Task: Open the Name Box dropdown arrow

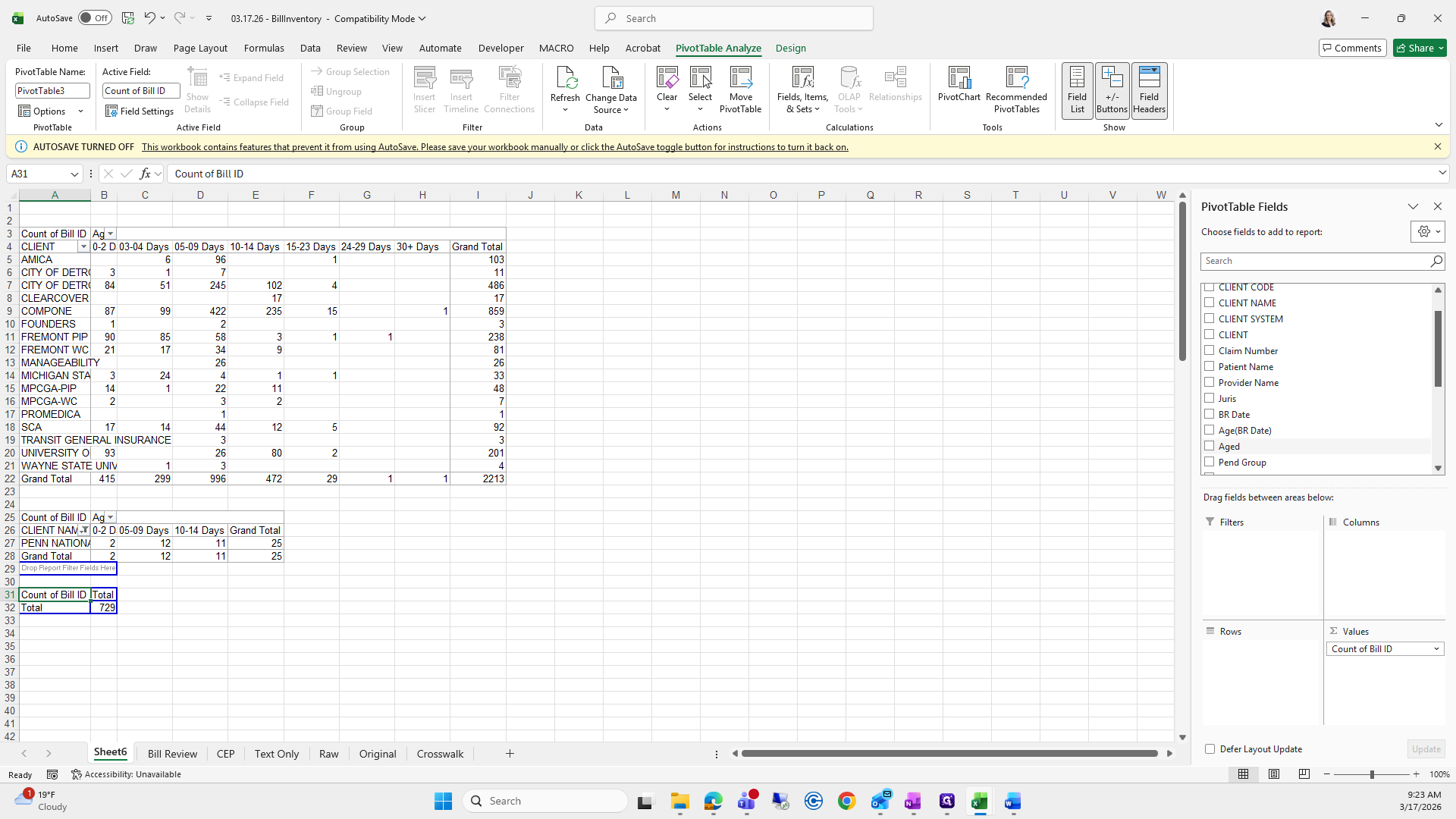Action: pos(74,174)
